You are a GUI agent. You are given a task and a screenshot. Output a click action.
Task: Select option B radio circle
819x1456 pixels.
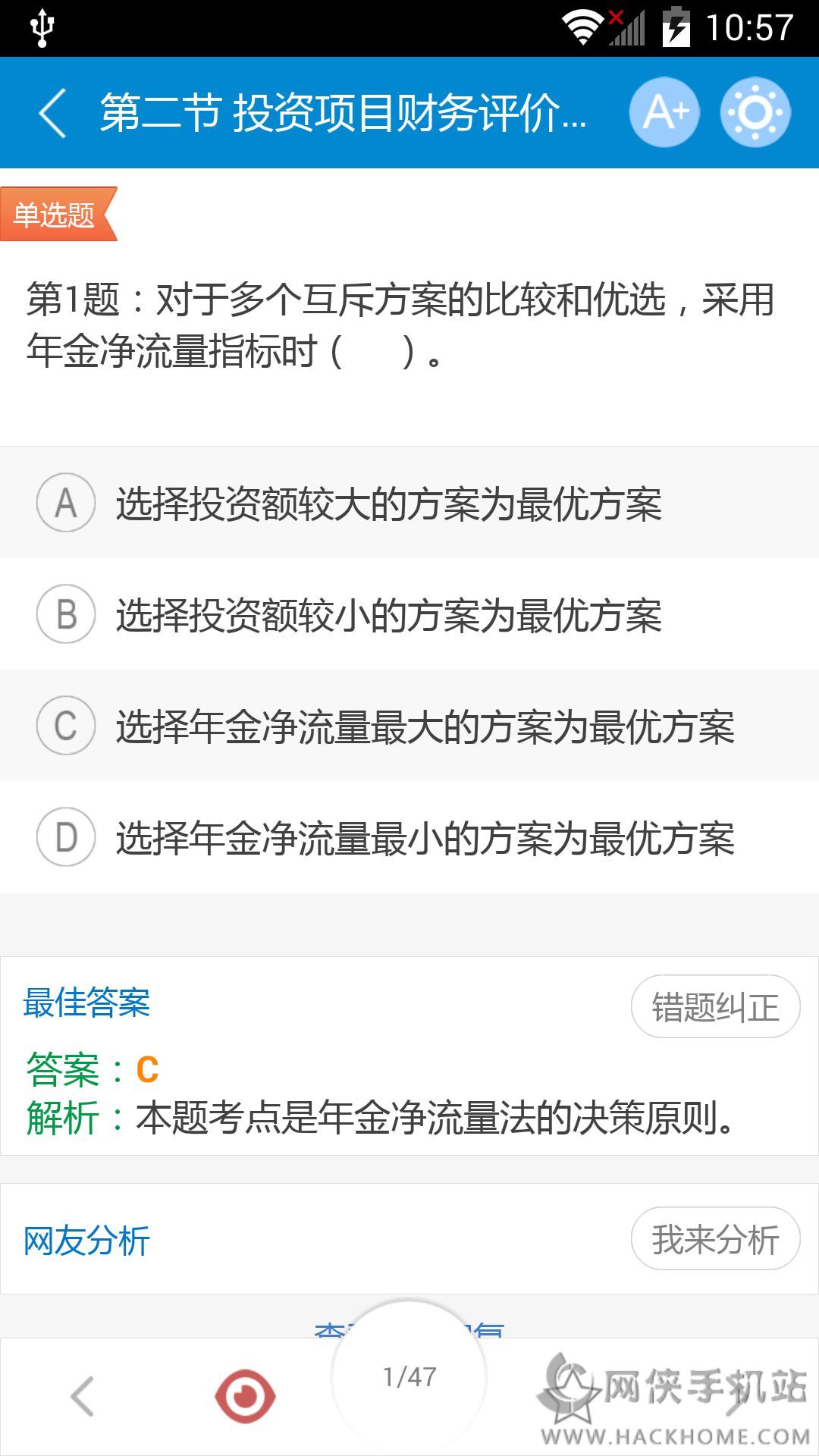point(66,614)
